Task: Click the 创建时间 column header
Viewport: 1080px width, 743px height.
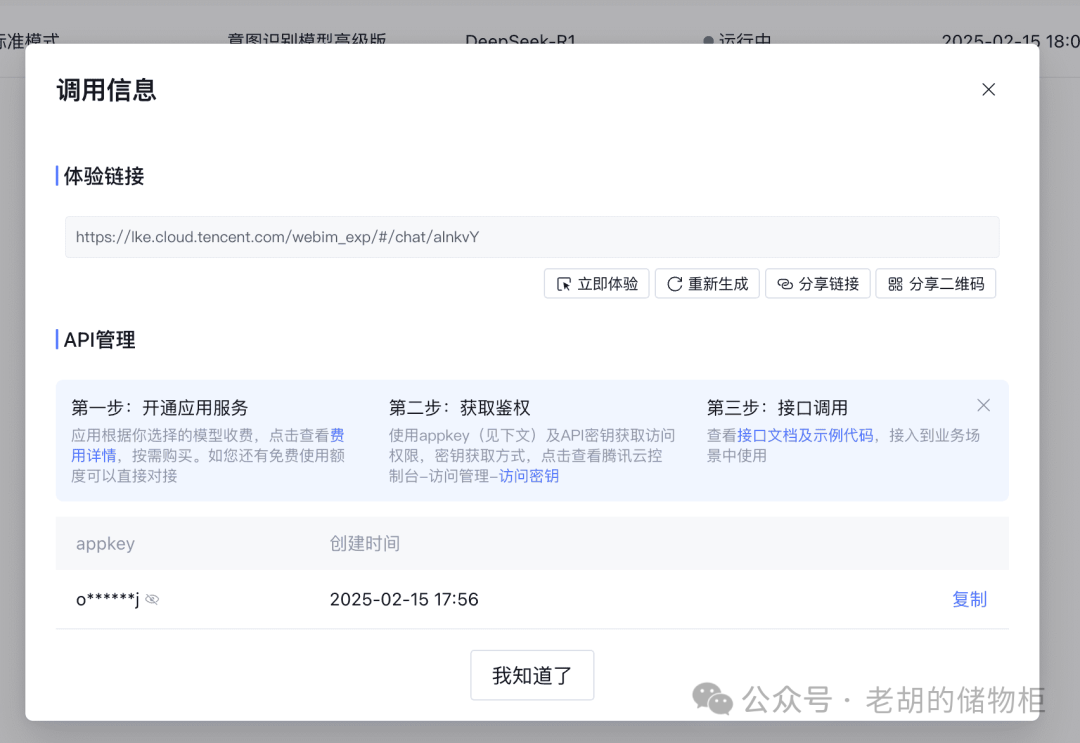Action: 364,544
